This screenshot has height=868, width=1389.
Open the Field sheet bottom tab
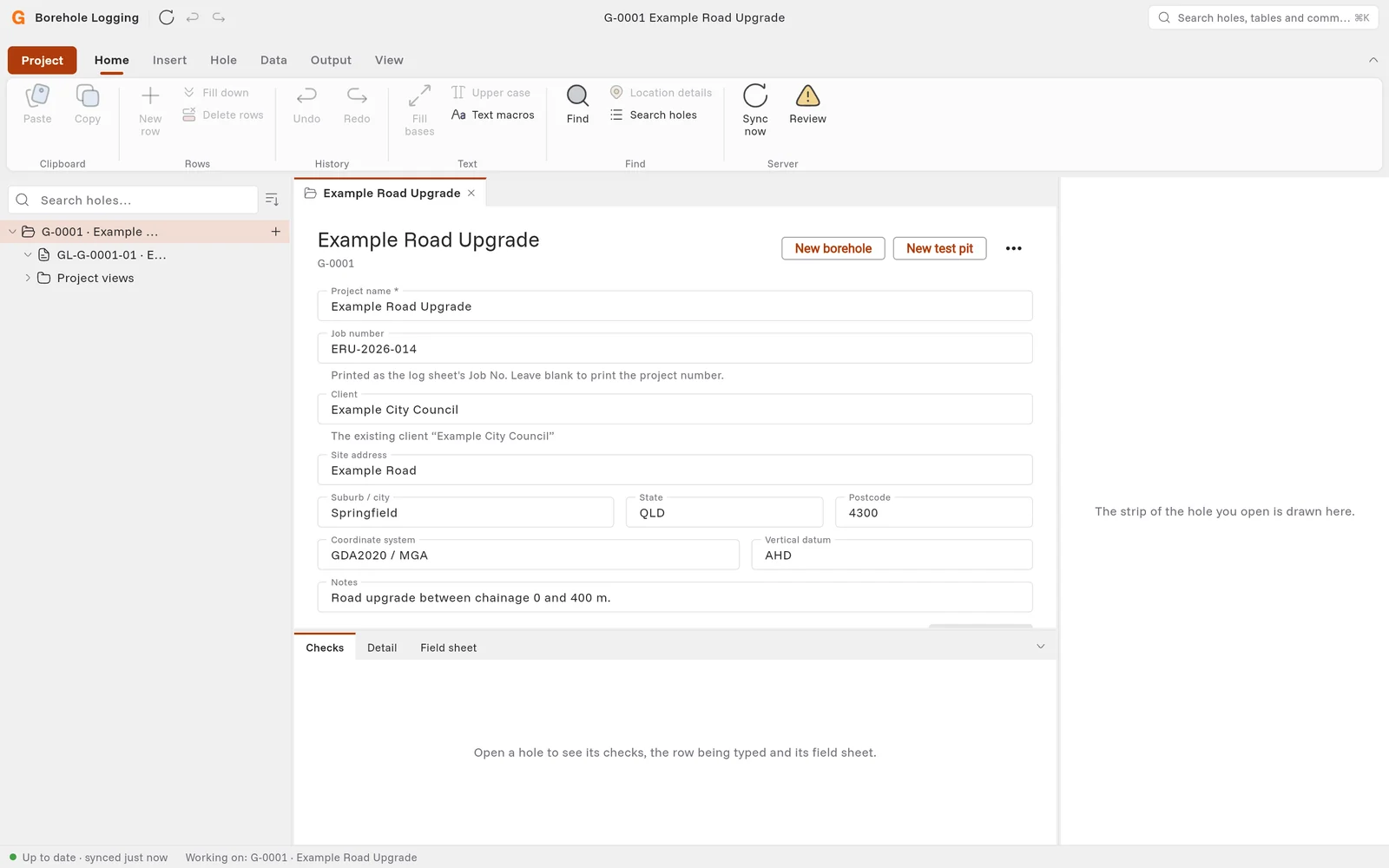tap(448, 648)
